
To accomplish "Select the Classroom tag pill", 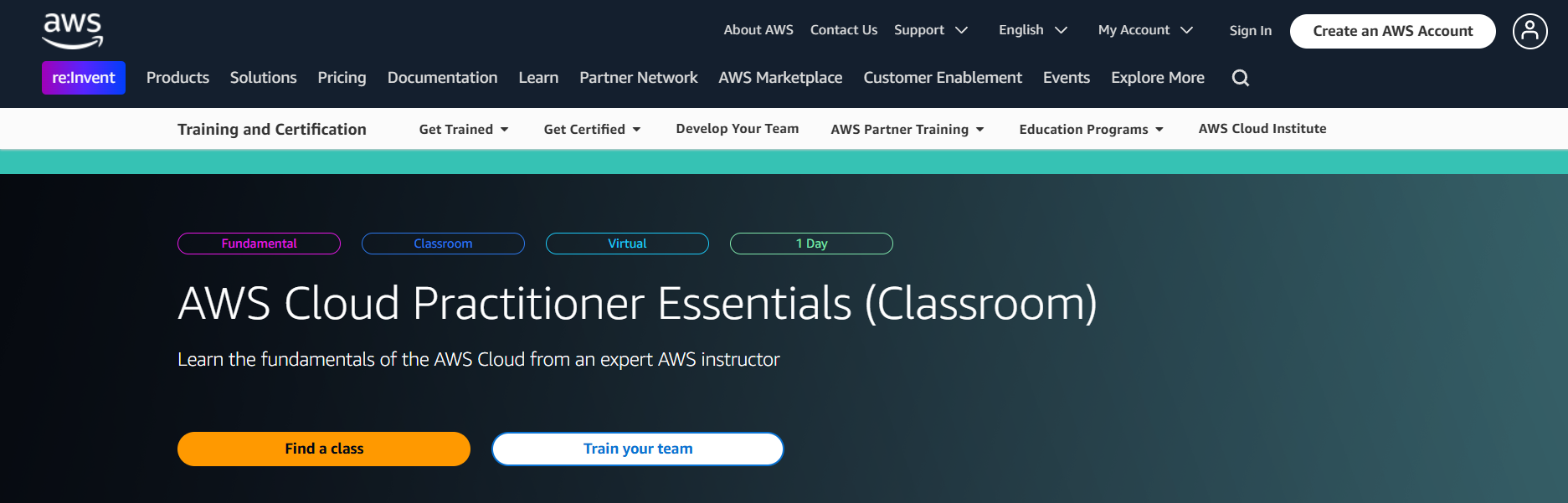I will point(443,244).
